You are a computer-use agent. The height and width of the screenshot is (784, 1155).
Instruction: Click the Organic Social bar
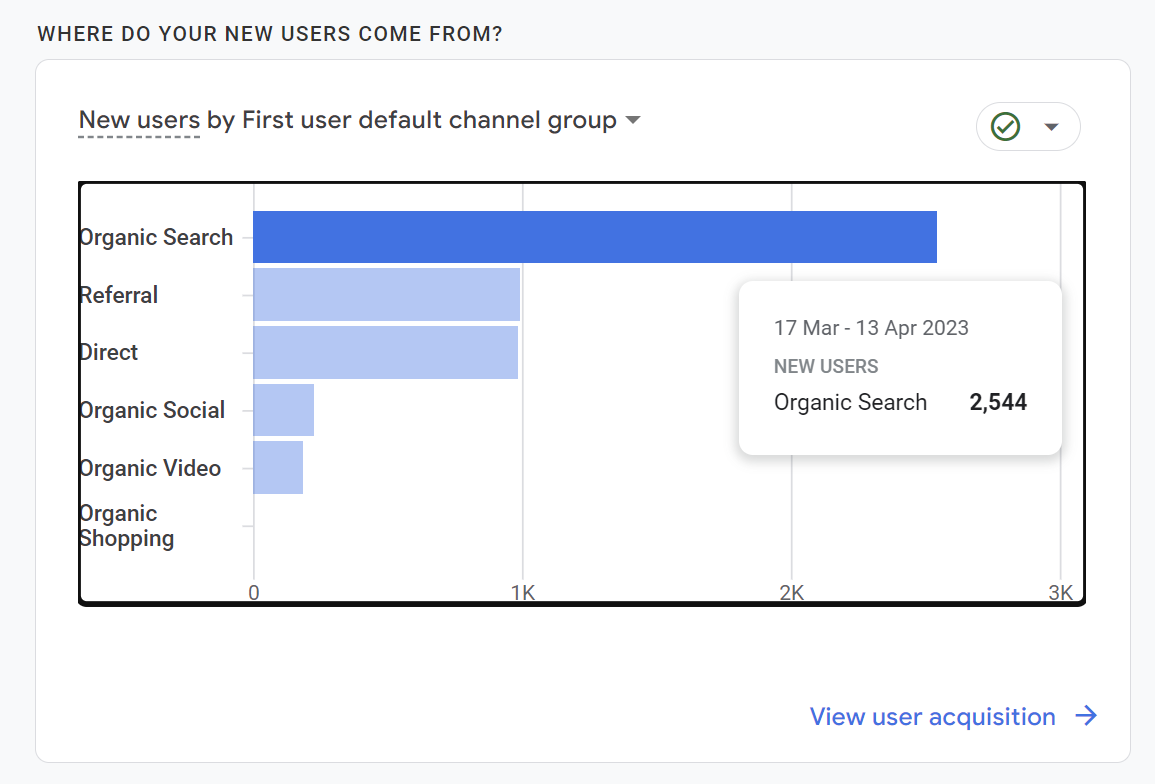pyautogui.click(x=283, y=410)
